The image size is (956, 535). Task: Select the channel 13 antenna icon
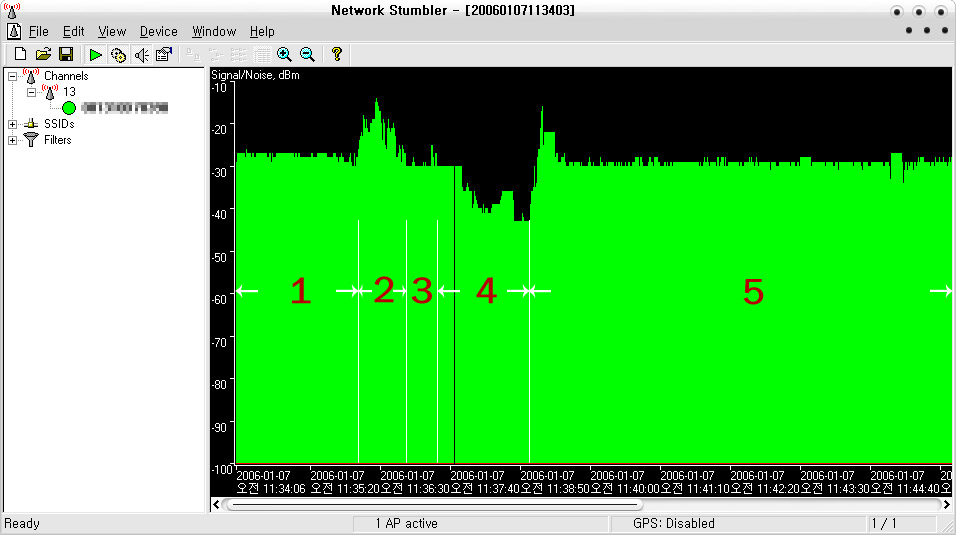pos(50,92)
